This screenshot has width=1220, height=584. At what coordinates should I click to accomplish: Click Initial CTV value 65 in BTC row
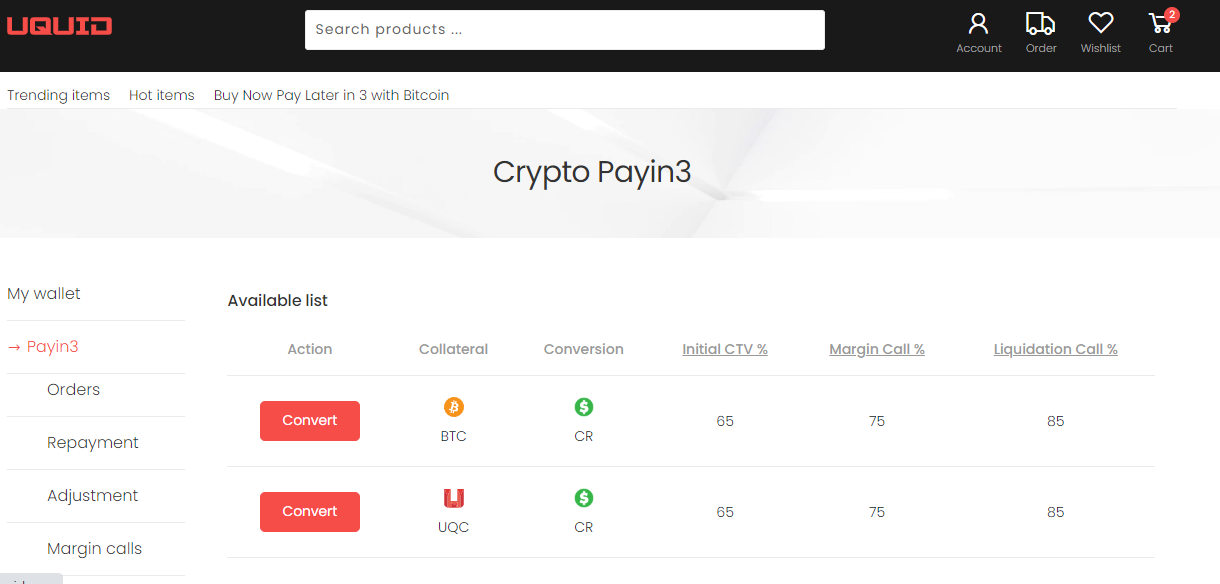pos(725,421)
